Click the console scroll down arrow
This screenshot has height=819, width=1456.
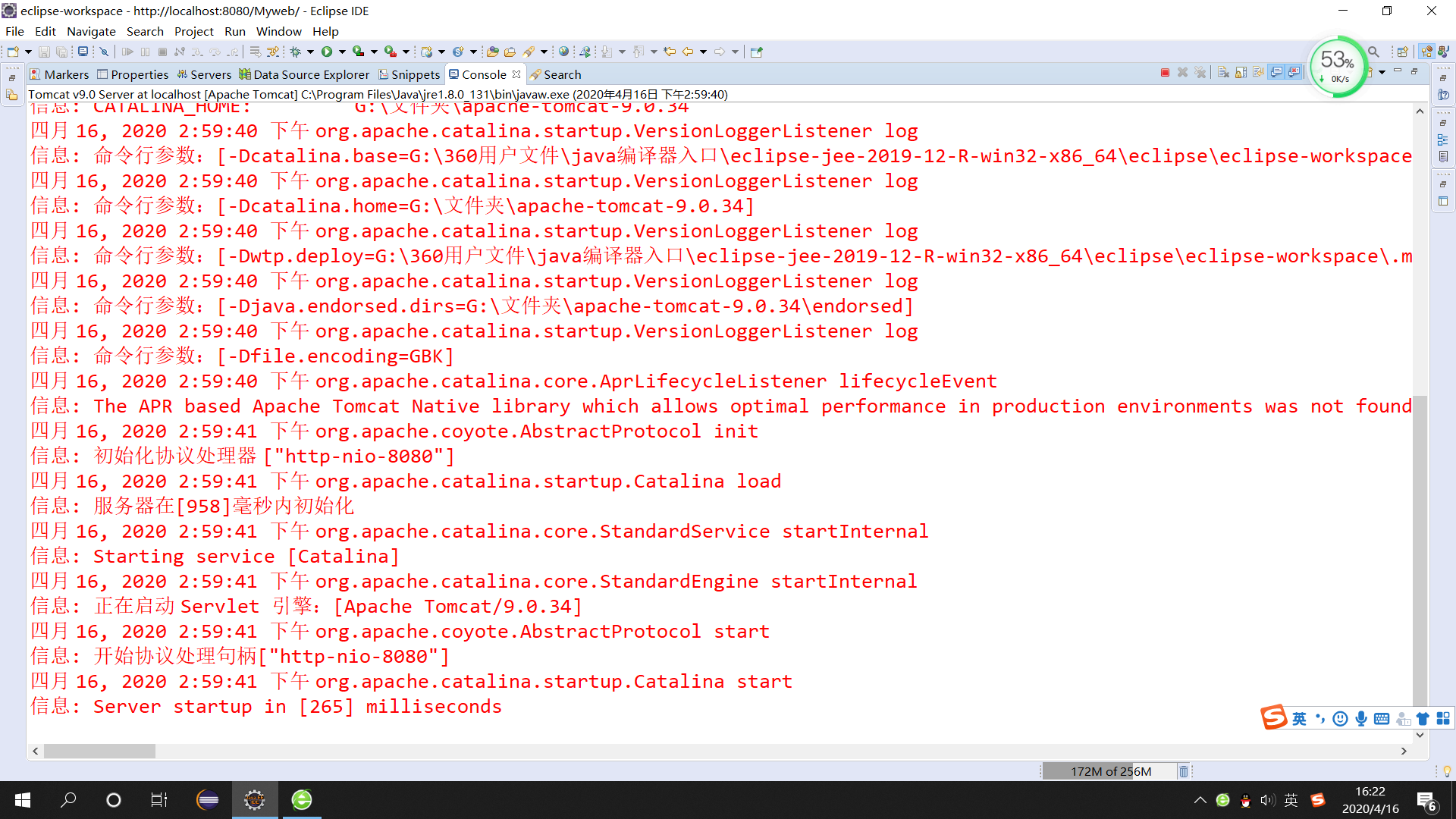[x=1420, y=735]
